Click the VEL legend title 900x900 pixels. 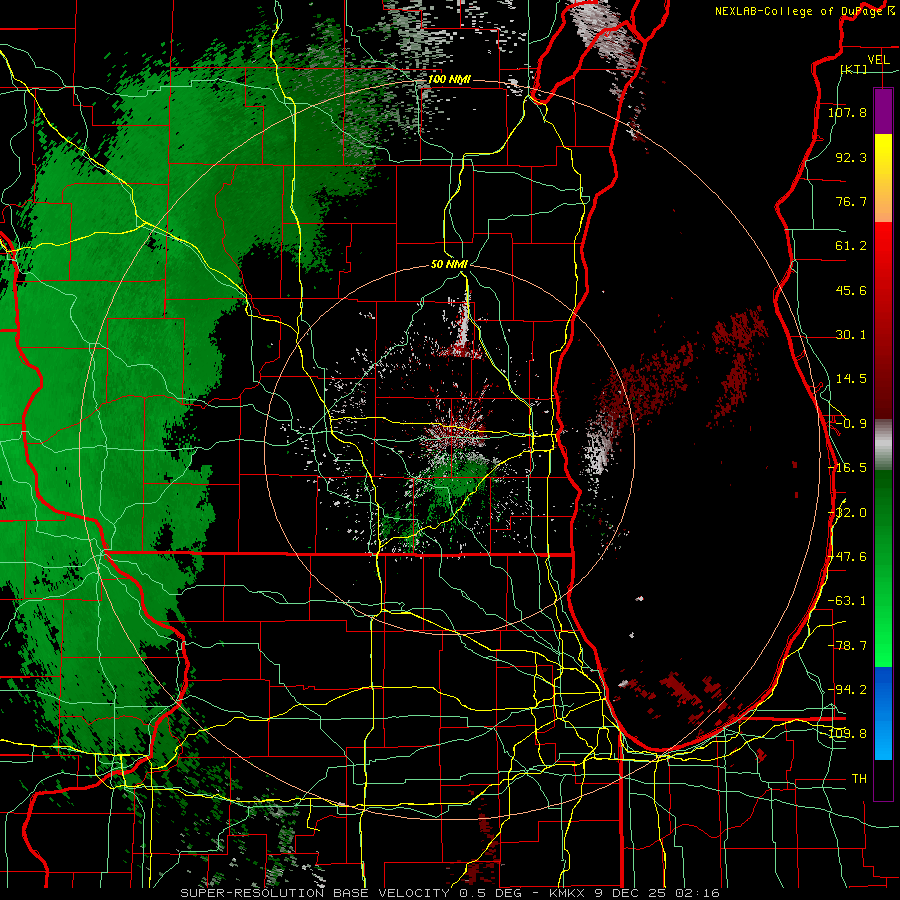[x=878, y=60]
